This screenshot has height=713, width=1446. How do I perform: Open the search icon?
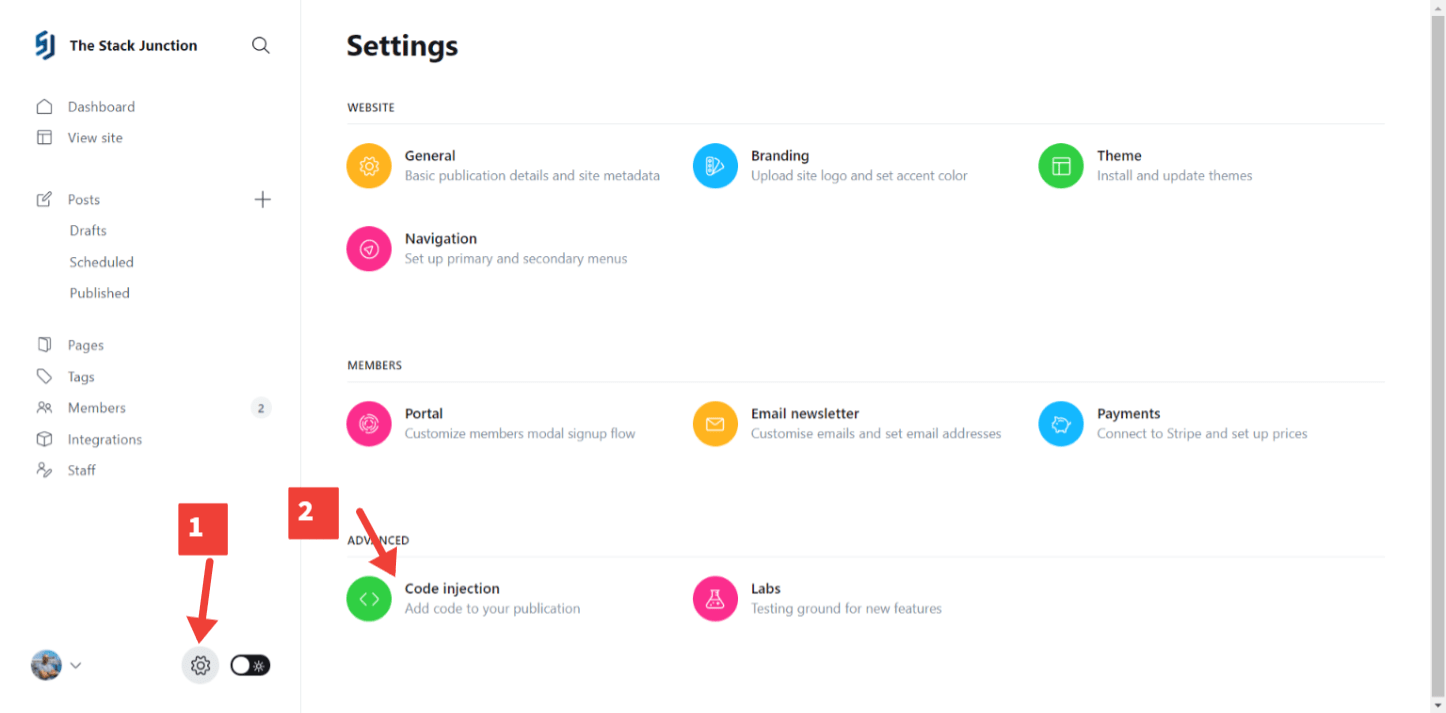(x=261, y=45)
